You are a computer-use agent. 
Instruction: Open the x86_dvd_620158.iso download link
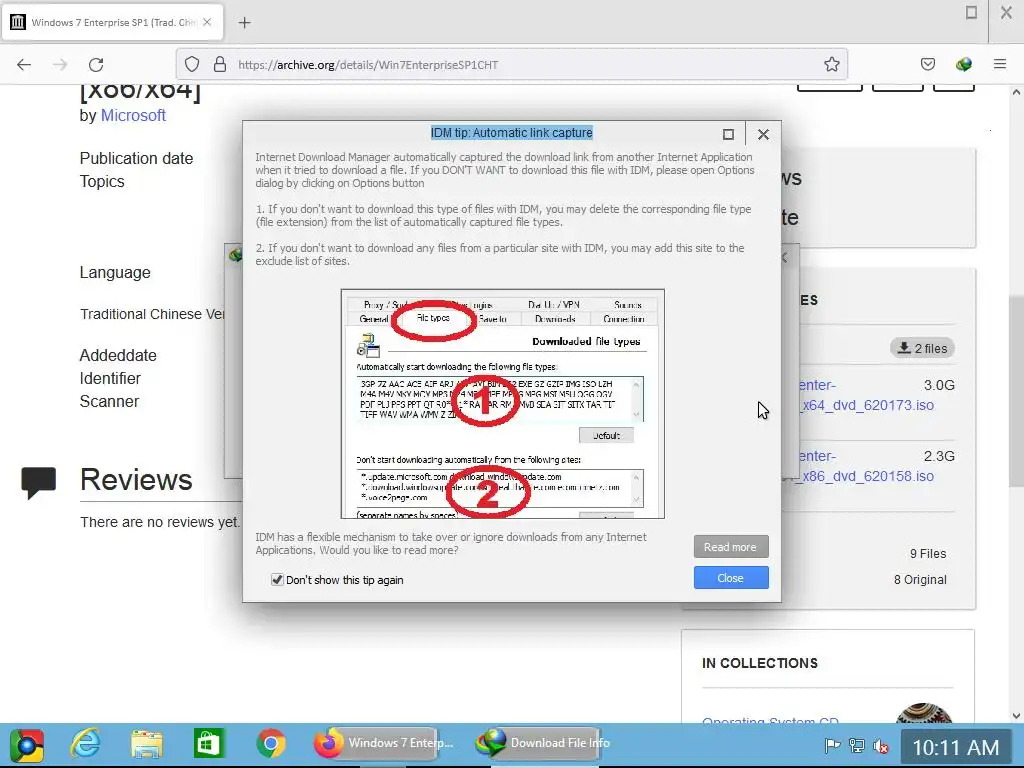coord(867,476)
